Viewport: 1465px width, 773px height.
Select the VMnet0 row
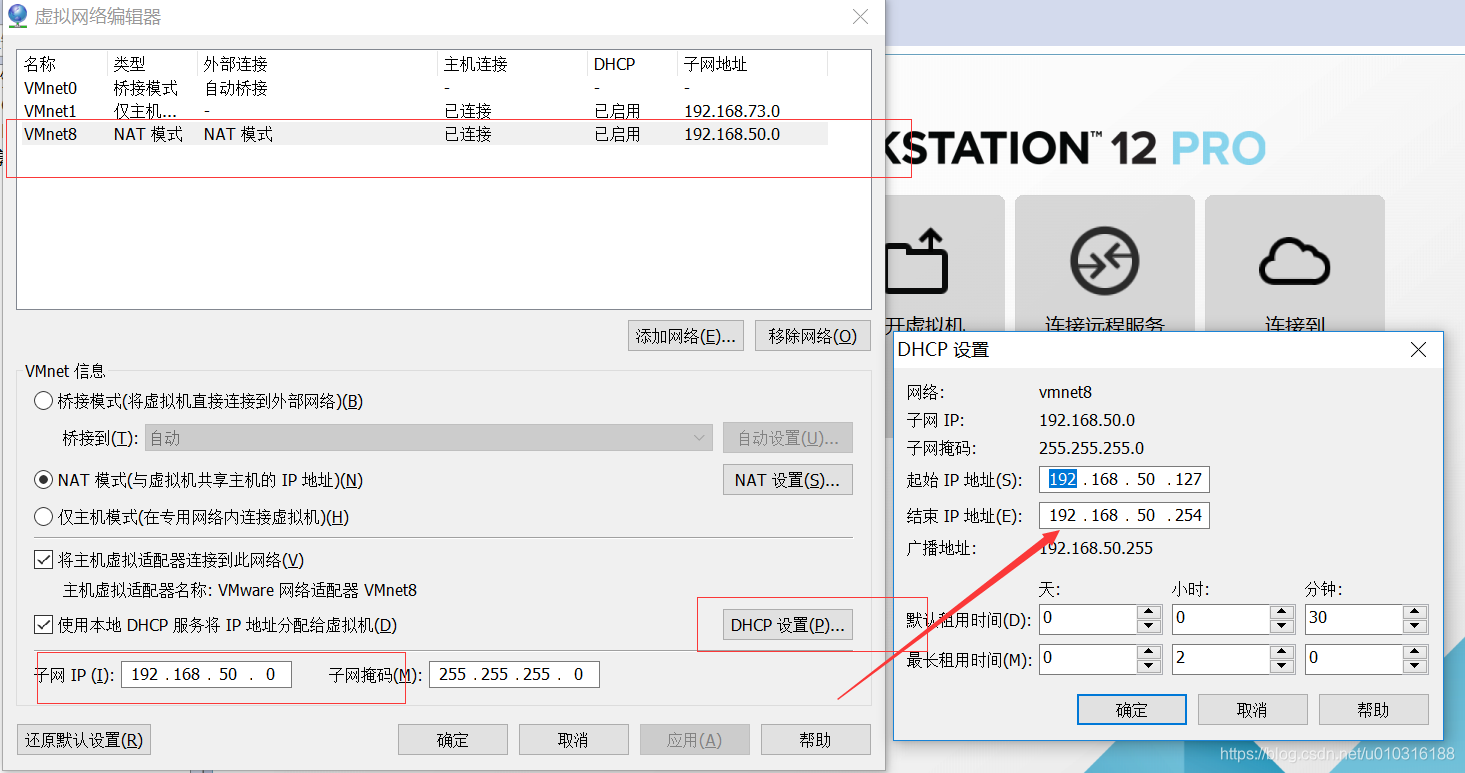(x=424, y=88)
